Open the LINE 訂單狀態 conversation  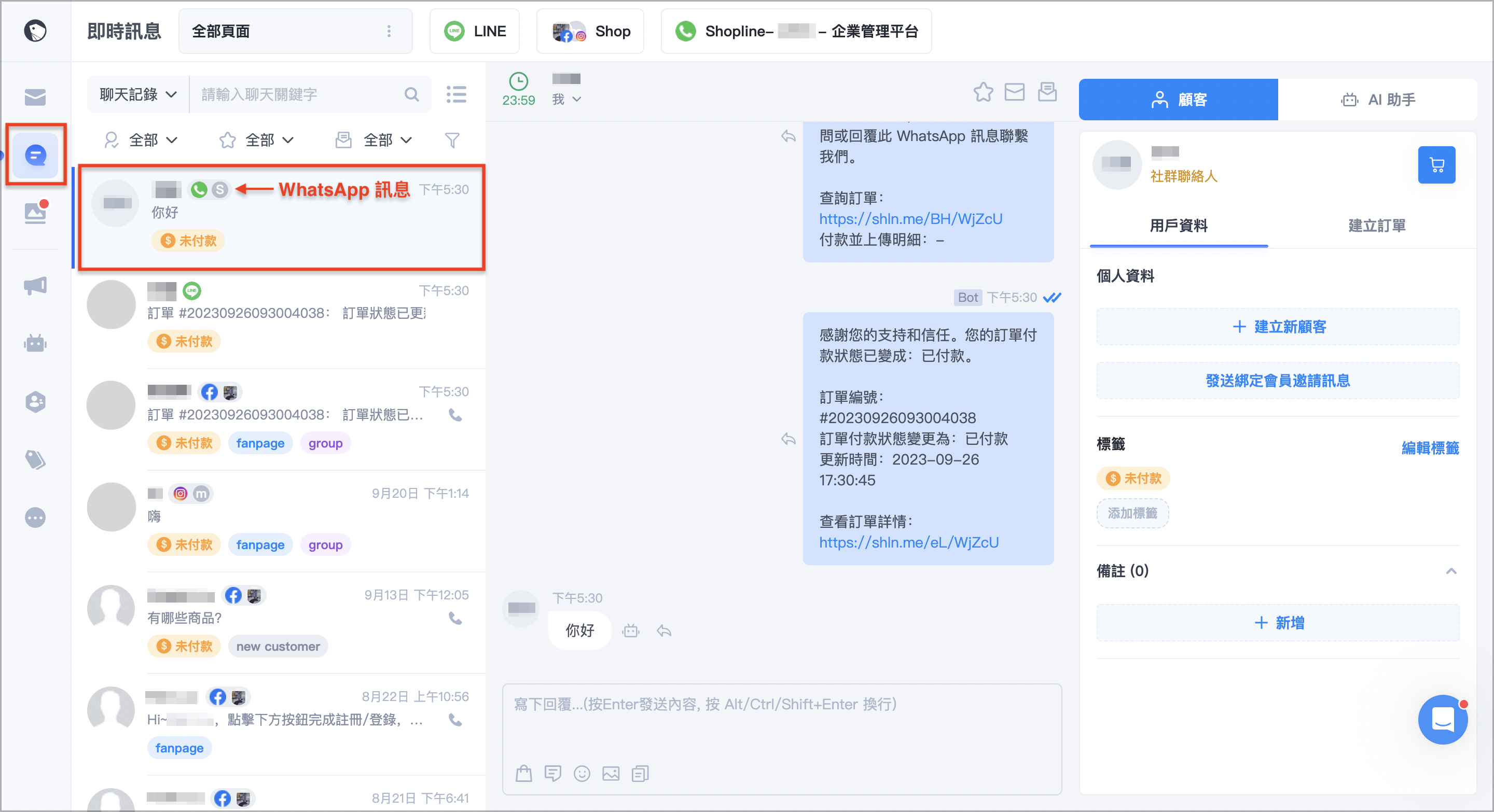click(281, 318)
